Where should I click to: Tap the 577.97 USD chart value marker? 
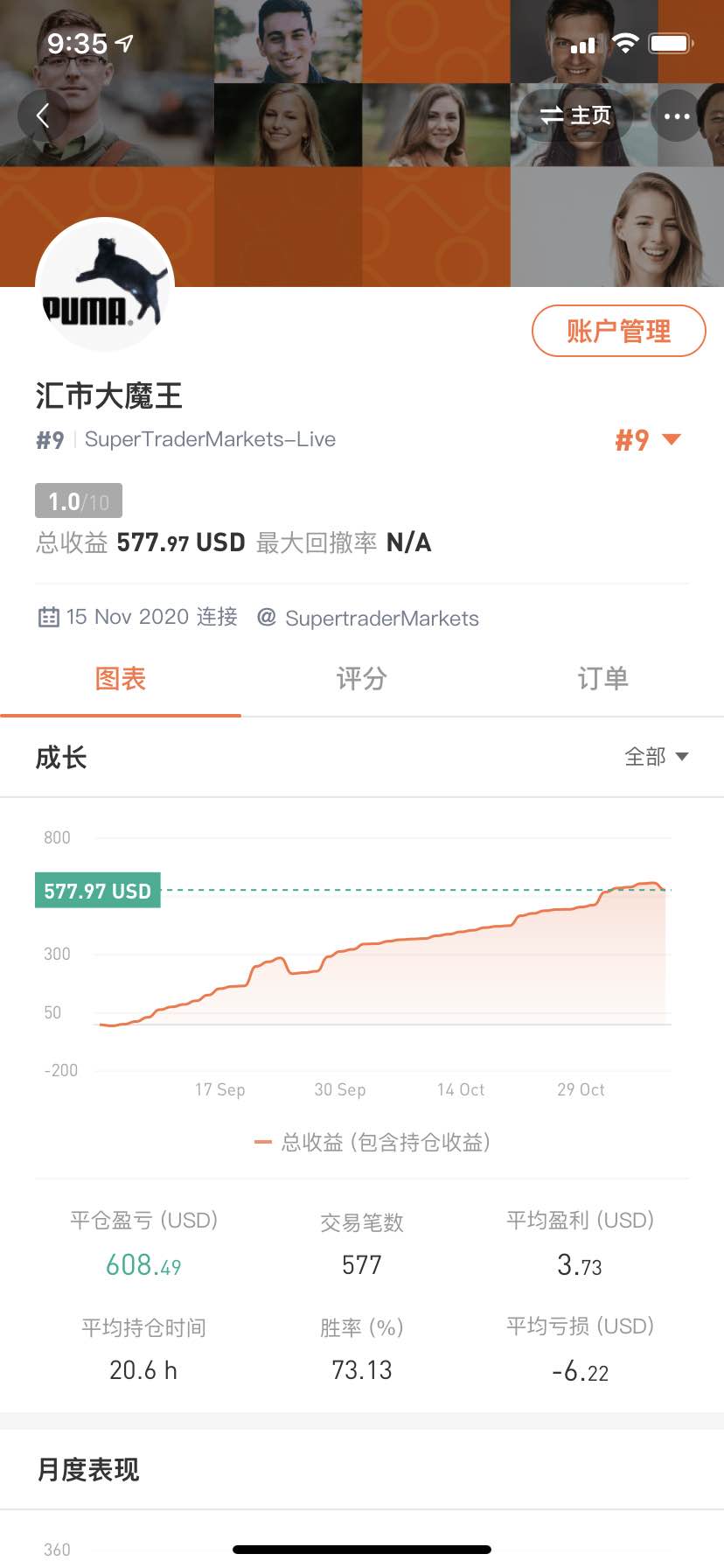click(x=98, y=891)
